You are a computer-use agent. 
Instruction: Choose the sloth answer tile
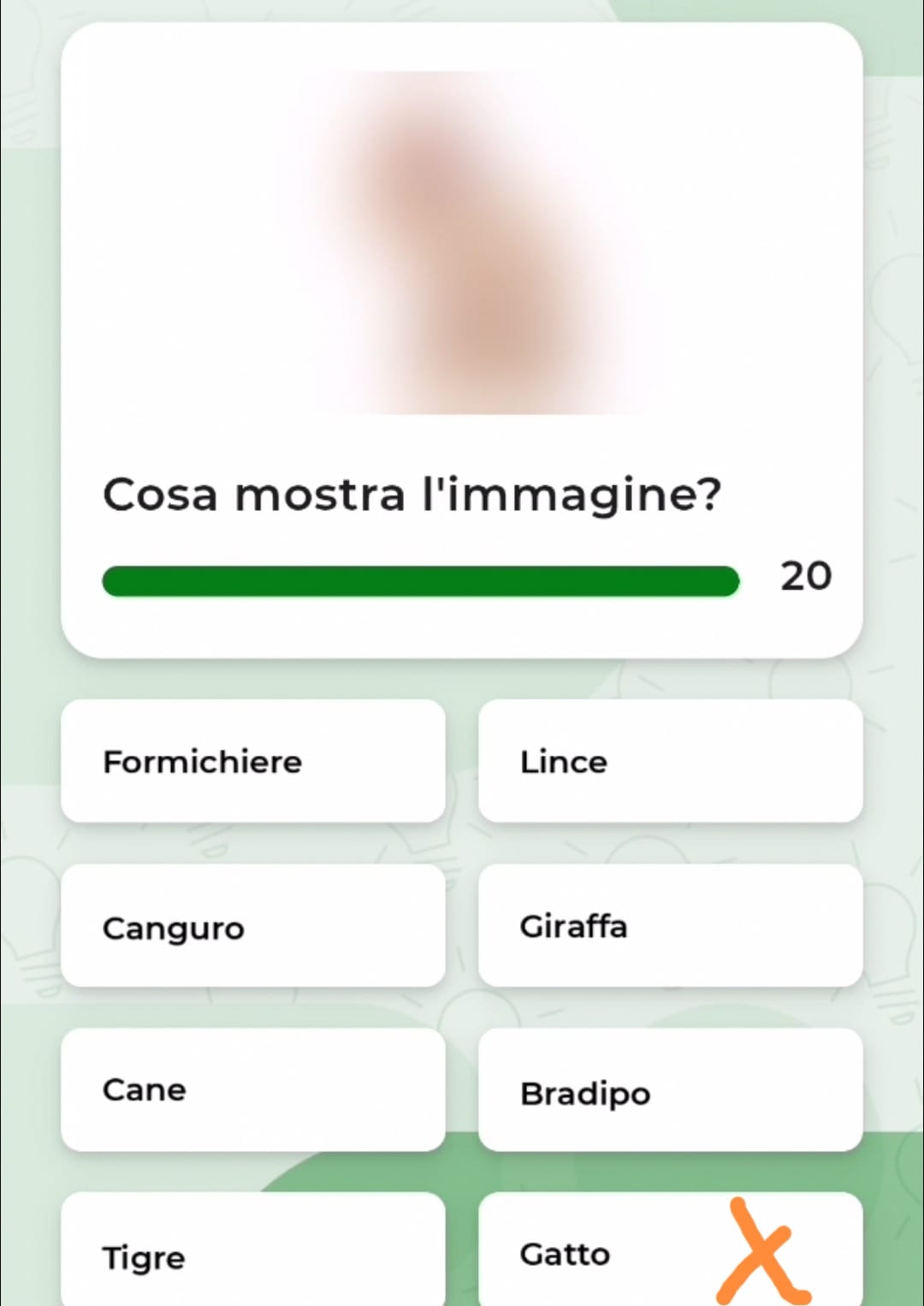670,1090
